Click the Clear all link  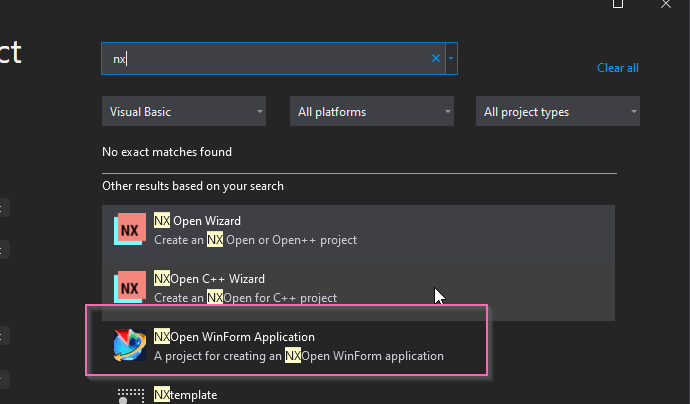[x=617, y=68]
